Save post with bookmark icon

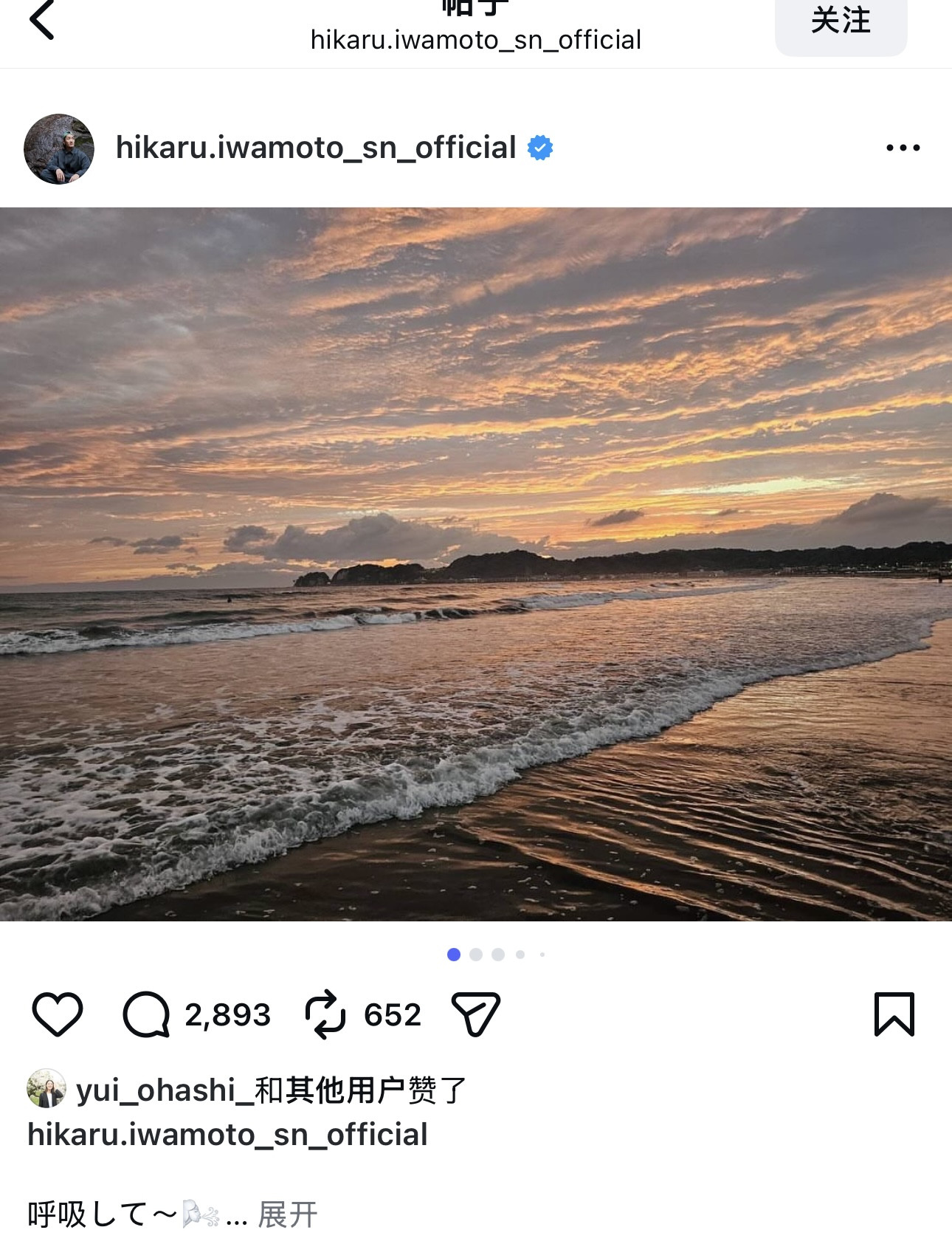point(894,1014)
